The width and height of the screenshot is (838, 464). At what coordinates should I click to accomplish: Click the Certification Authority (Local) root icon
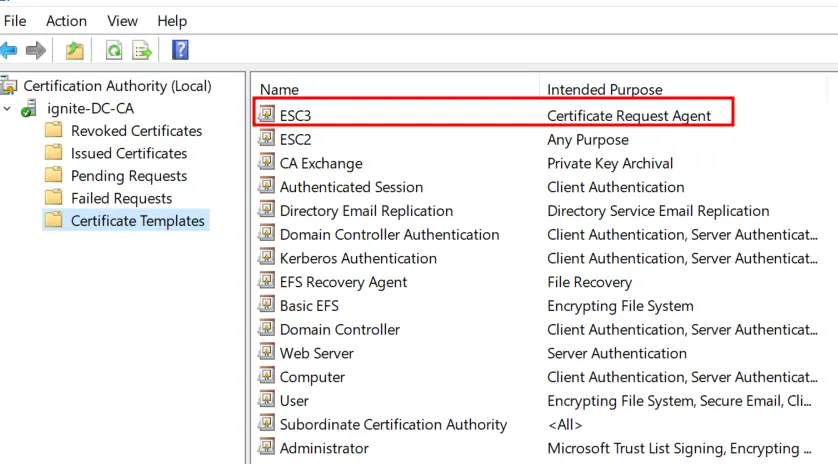tap(10, 86)
